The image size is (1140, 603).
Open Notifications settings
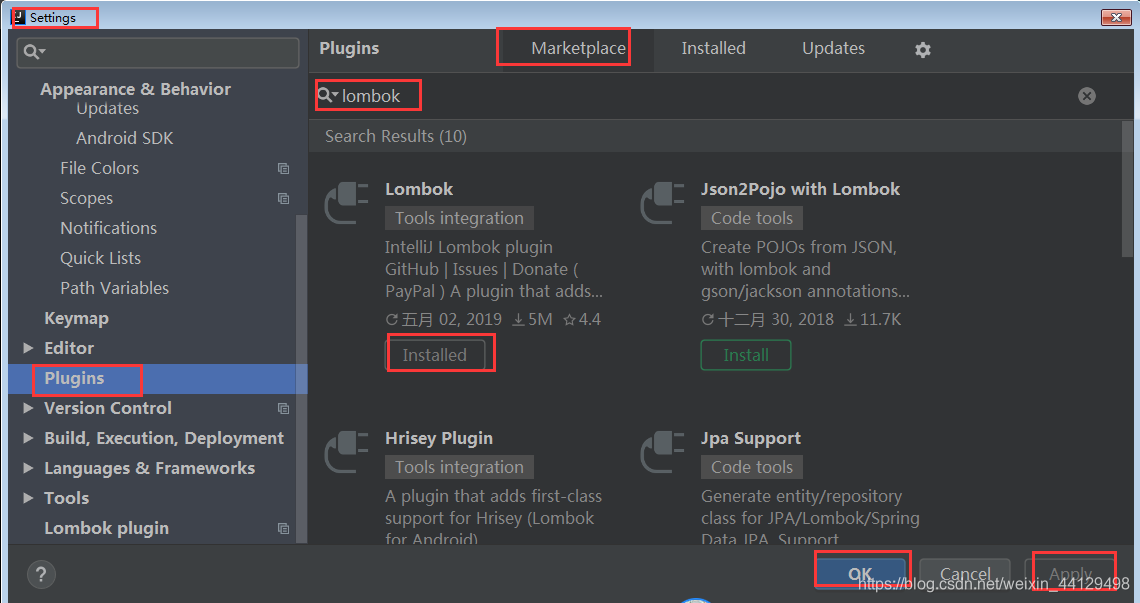(x=108, y=228)
